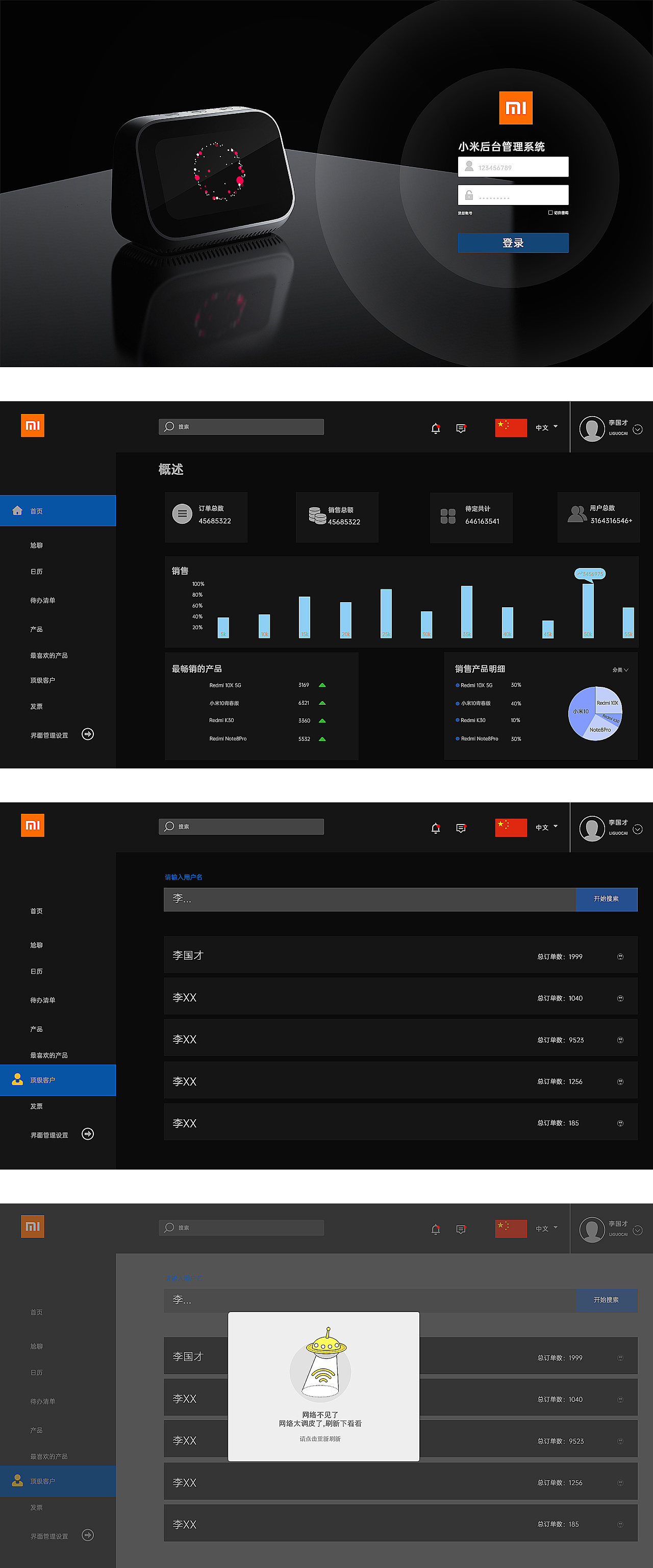Image resolution: width=653 pixels, height=1568 pixels.
Task: Click highlighted 顶级客户 item on customer search screen
Action: tap(58, 1080)
